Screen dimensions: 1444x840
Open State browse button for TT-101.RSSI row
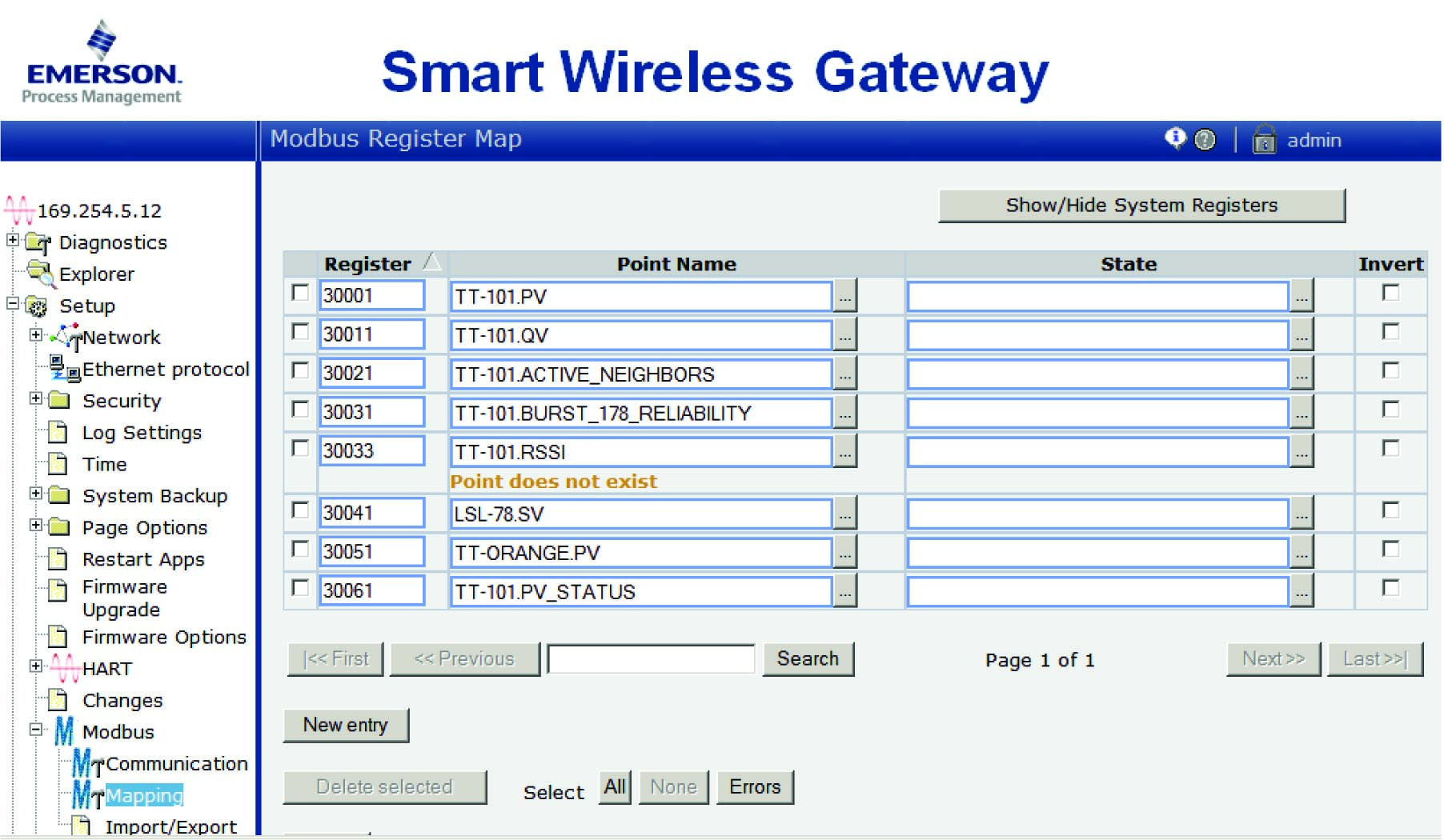pos(1302,452)
